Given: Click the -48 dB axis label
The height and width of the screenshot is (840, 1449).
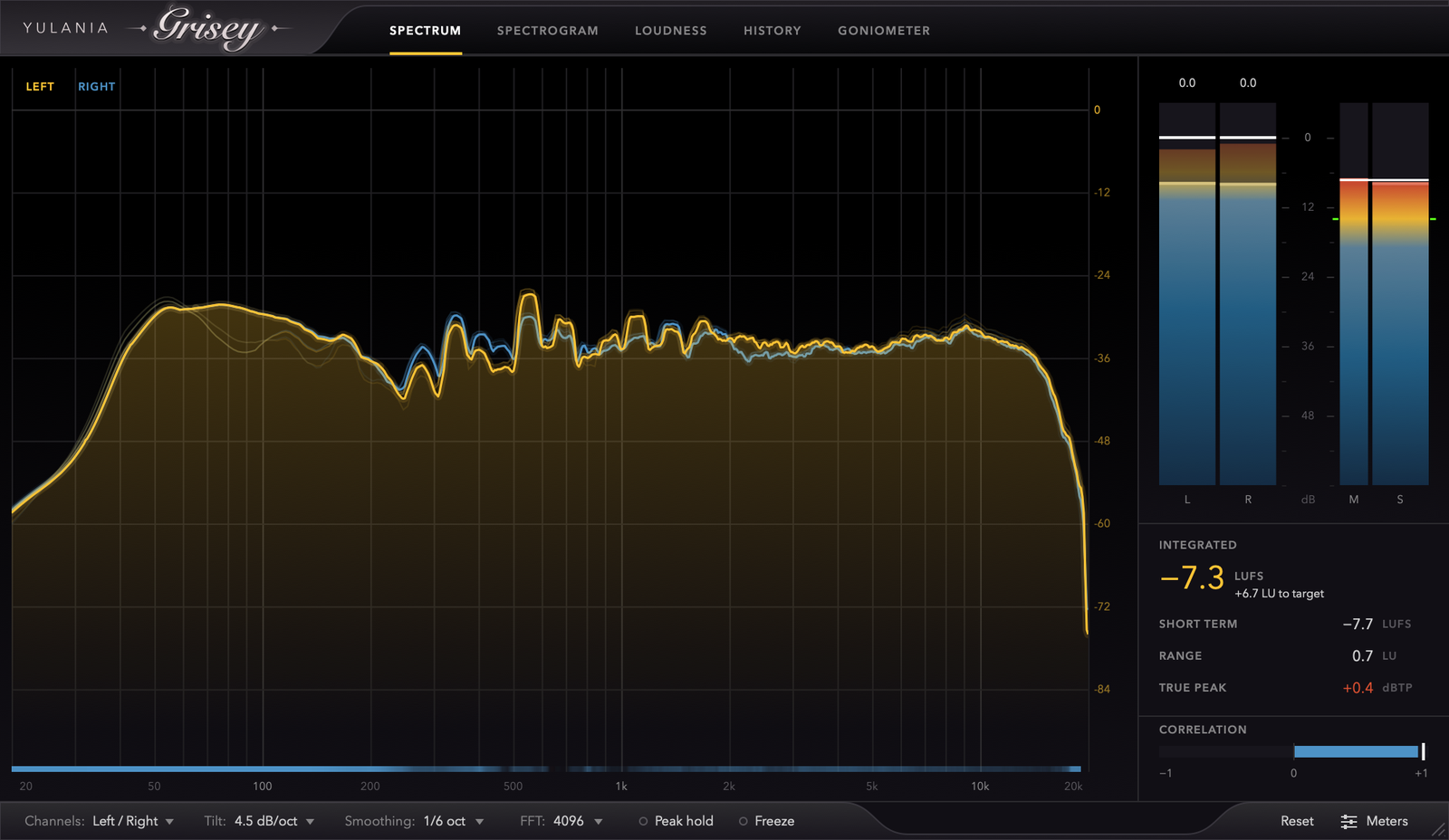Looking at the screenshot, I should (x=1102, y=441).
